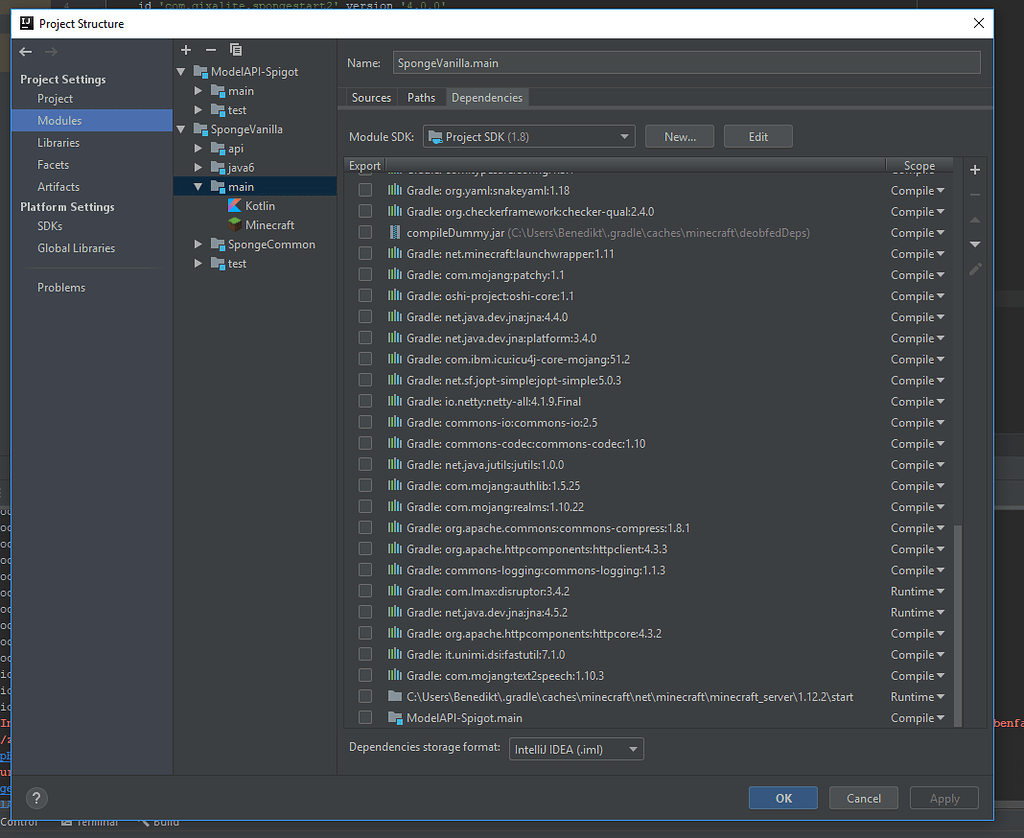Check export for commons-io:2.5
The height and width of the screenshot is (838, 1024).
(x=365, y=423)
